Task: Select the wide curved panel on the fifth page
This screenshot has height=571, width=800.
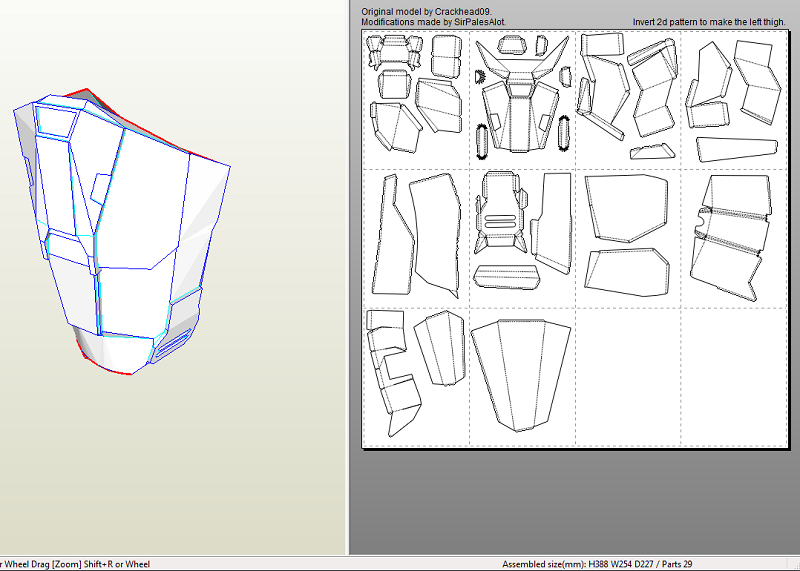Action: pyautogui.click(x=435, y=236)
